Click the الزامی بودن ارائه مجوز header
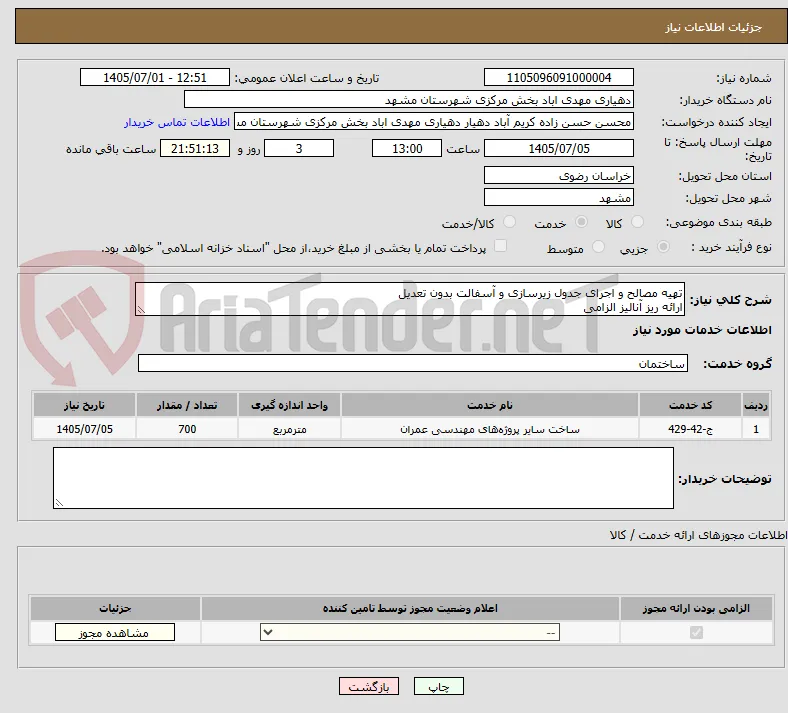788x713 pixels. pyautogui.click(x=696, y=608)
